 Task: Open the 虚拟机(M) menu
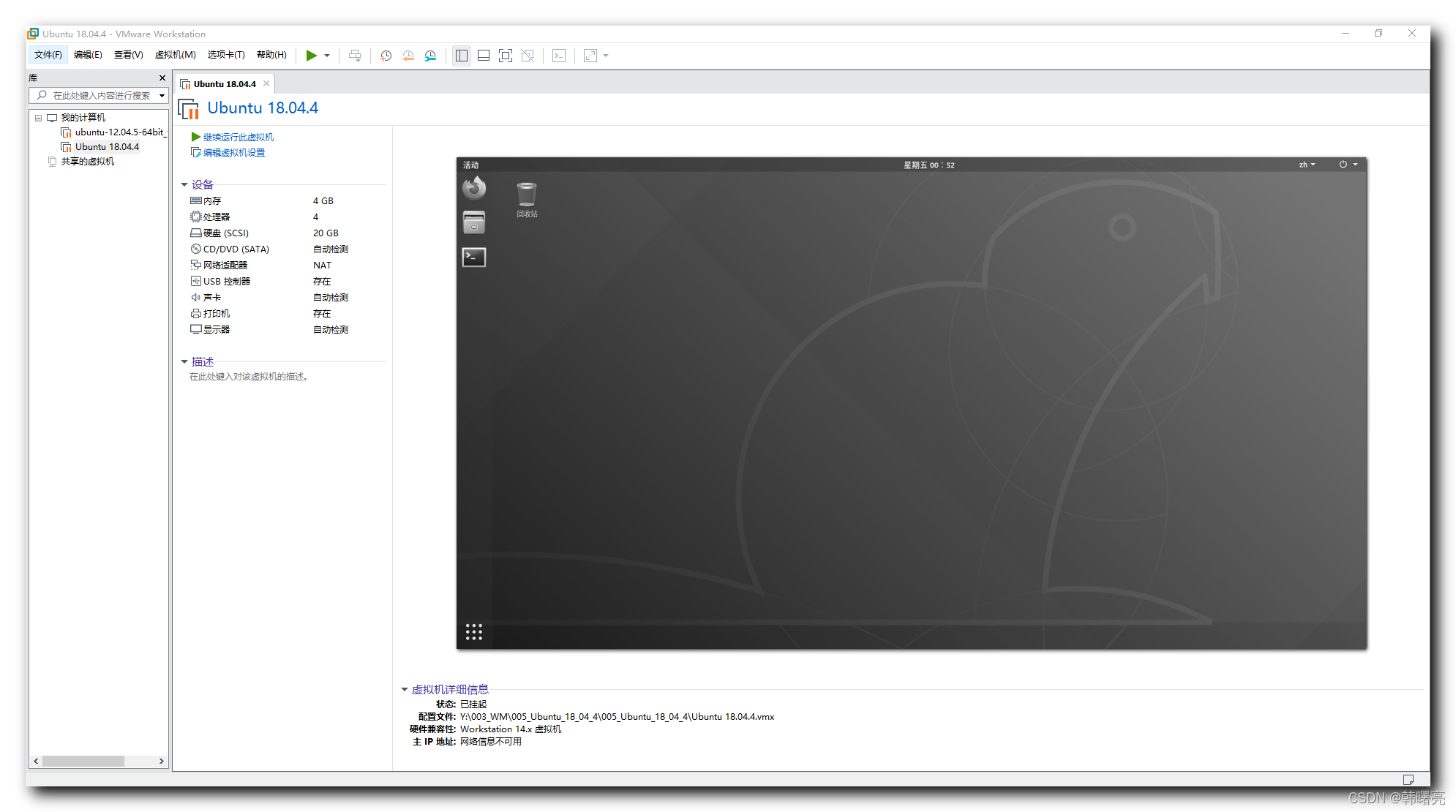[x=176, y=55]
